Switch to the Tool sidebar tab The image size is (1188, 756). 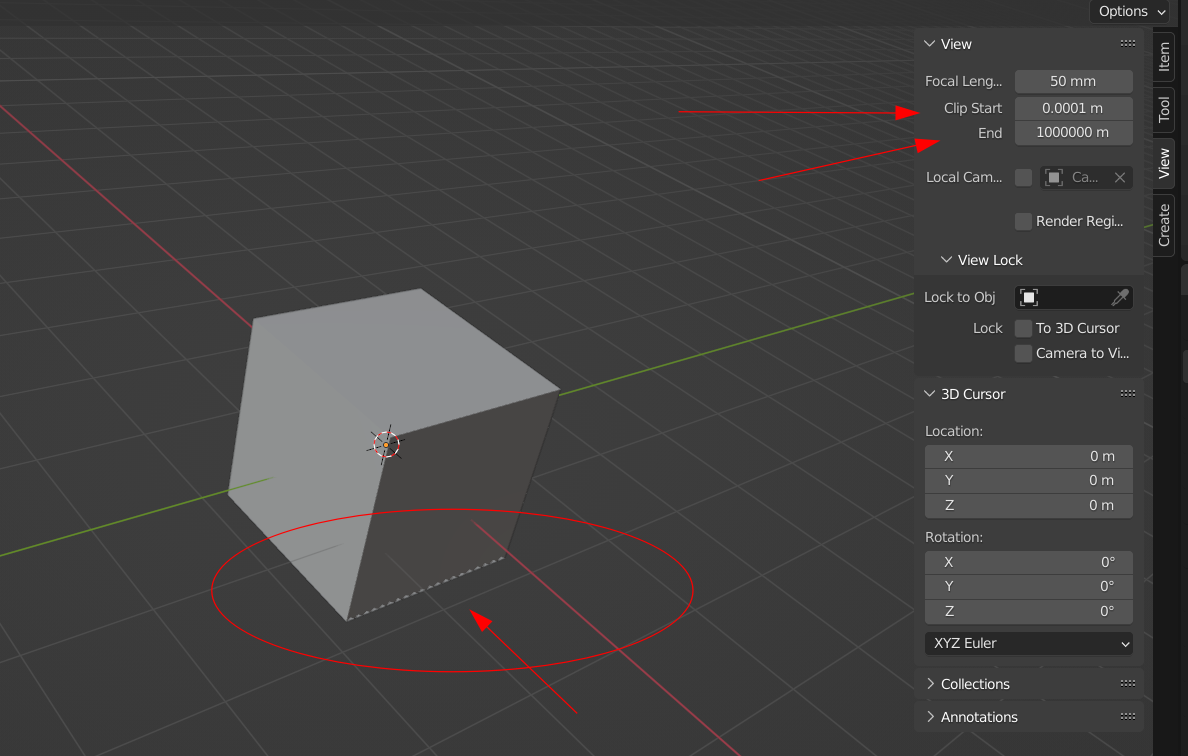point(1164,110)
